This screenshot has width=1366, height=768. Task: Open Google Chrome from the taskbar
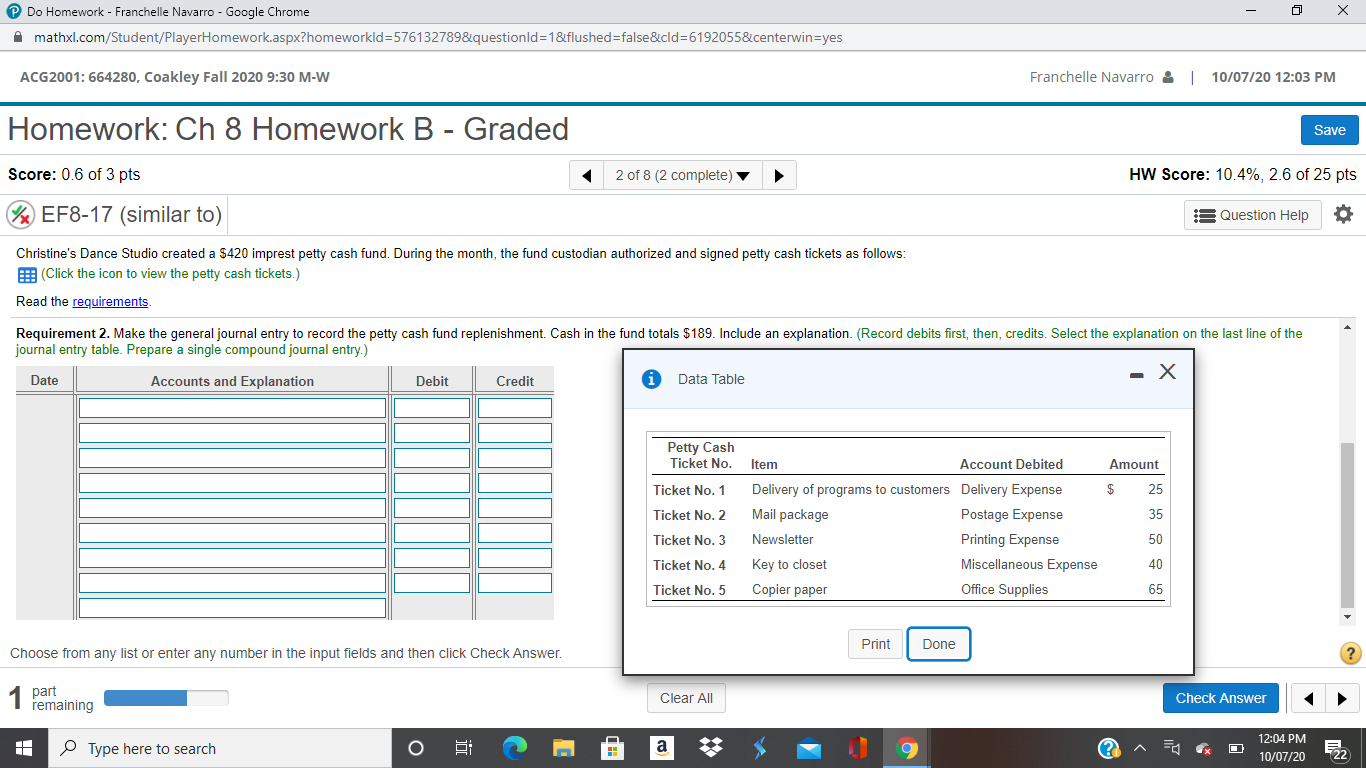click(x=906, y=747)
